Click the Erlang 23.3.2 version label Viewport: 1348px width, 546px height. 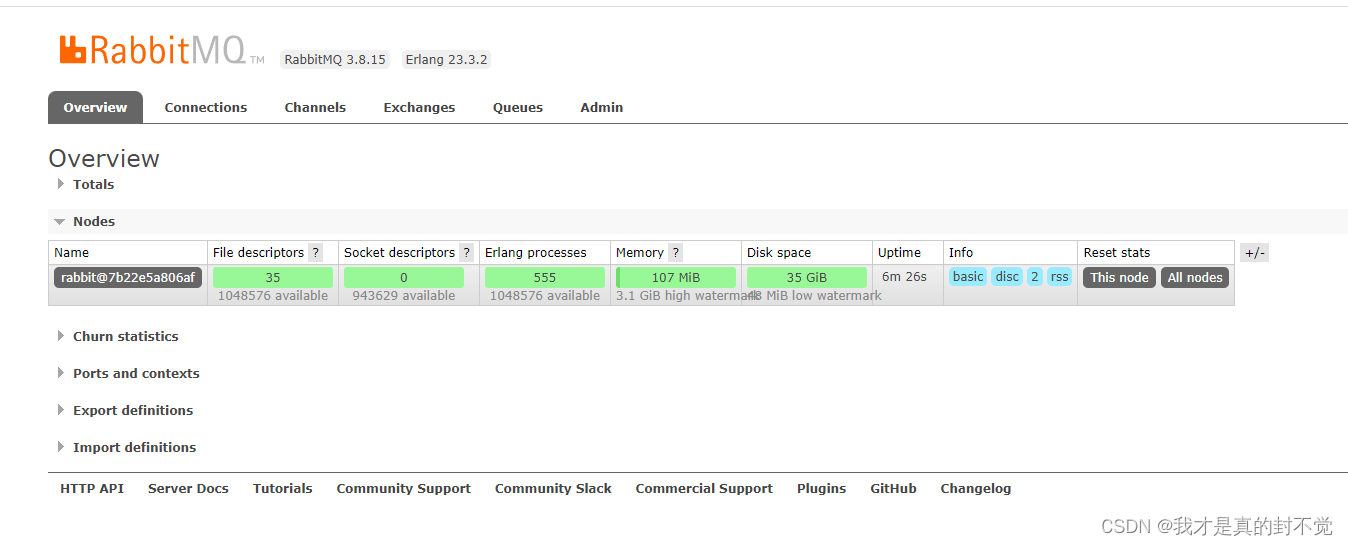point(446,60)
